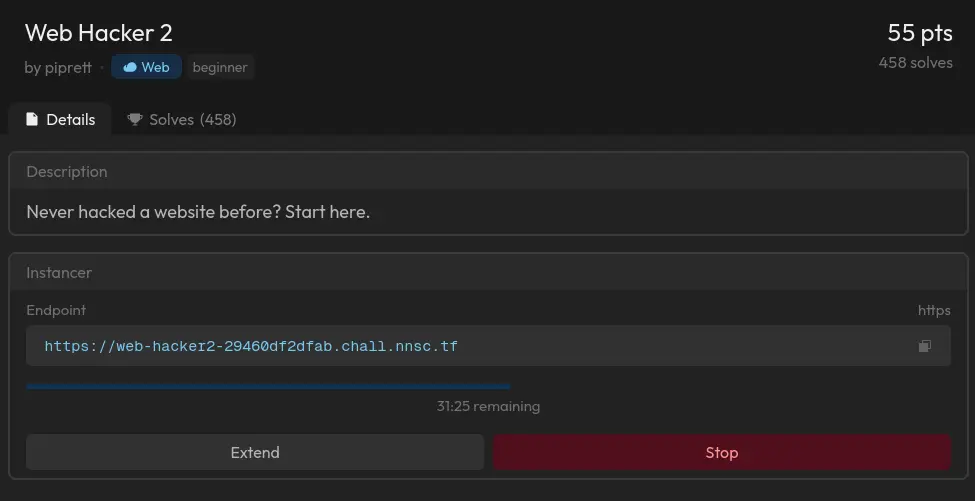Image resolution: width=975 pixels, height=501 pixels.
Task: Extend the instance timer
Action: click(255, 453)
